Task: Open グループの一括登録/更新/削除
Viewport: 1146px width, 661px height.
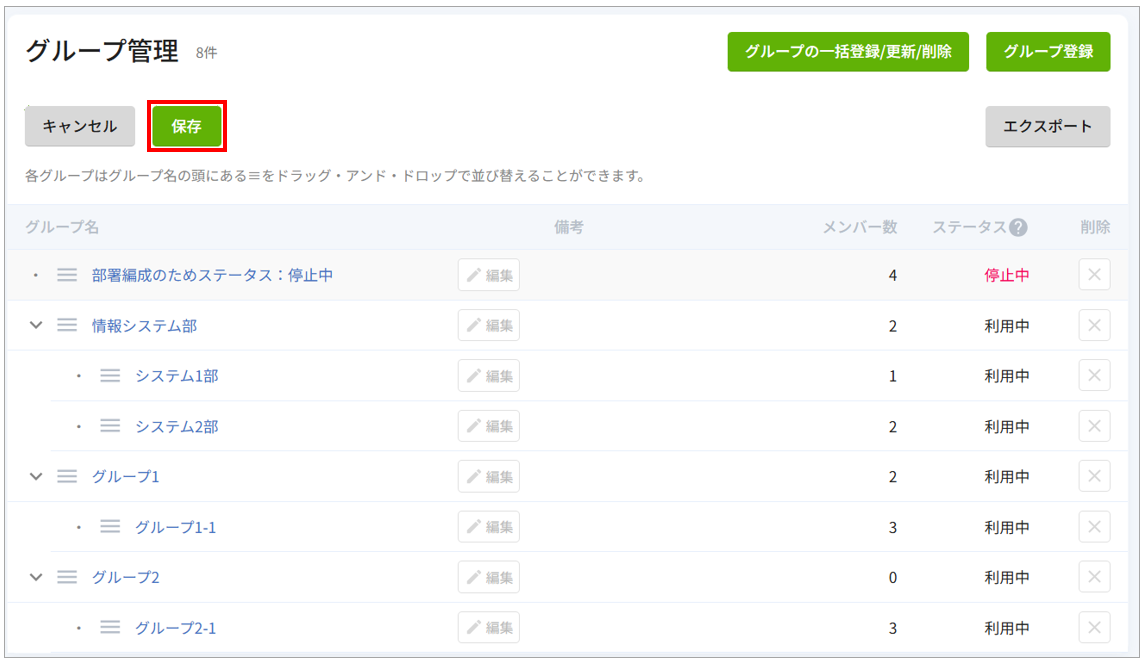Action: coord(848,52)
